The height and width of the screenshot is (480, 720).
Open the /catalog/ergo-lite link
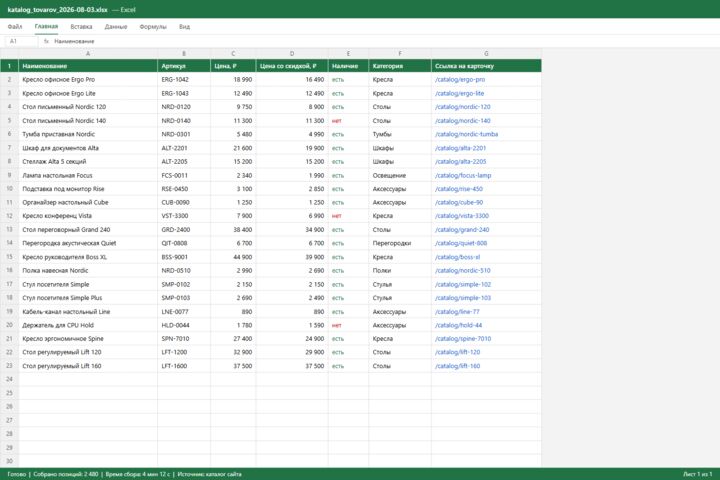pyautogui.click(x=459, y=93)
